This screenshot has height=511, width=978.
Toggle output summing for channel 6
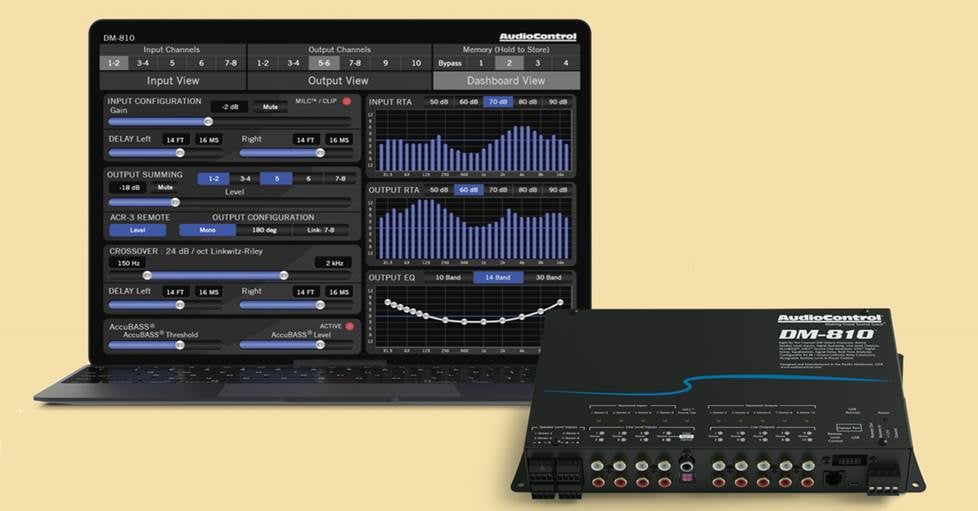(x=308, y=179)
